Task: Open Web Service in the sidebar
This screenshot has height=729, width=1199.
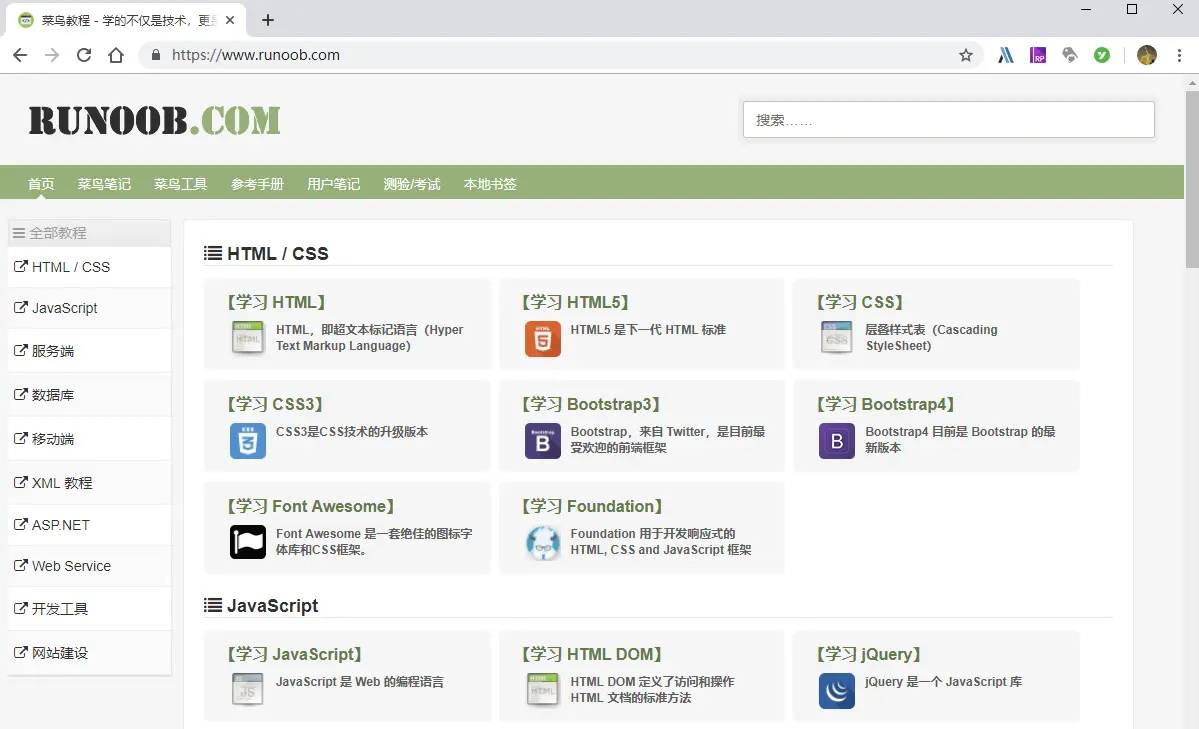Action: tap(89, 566)
